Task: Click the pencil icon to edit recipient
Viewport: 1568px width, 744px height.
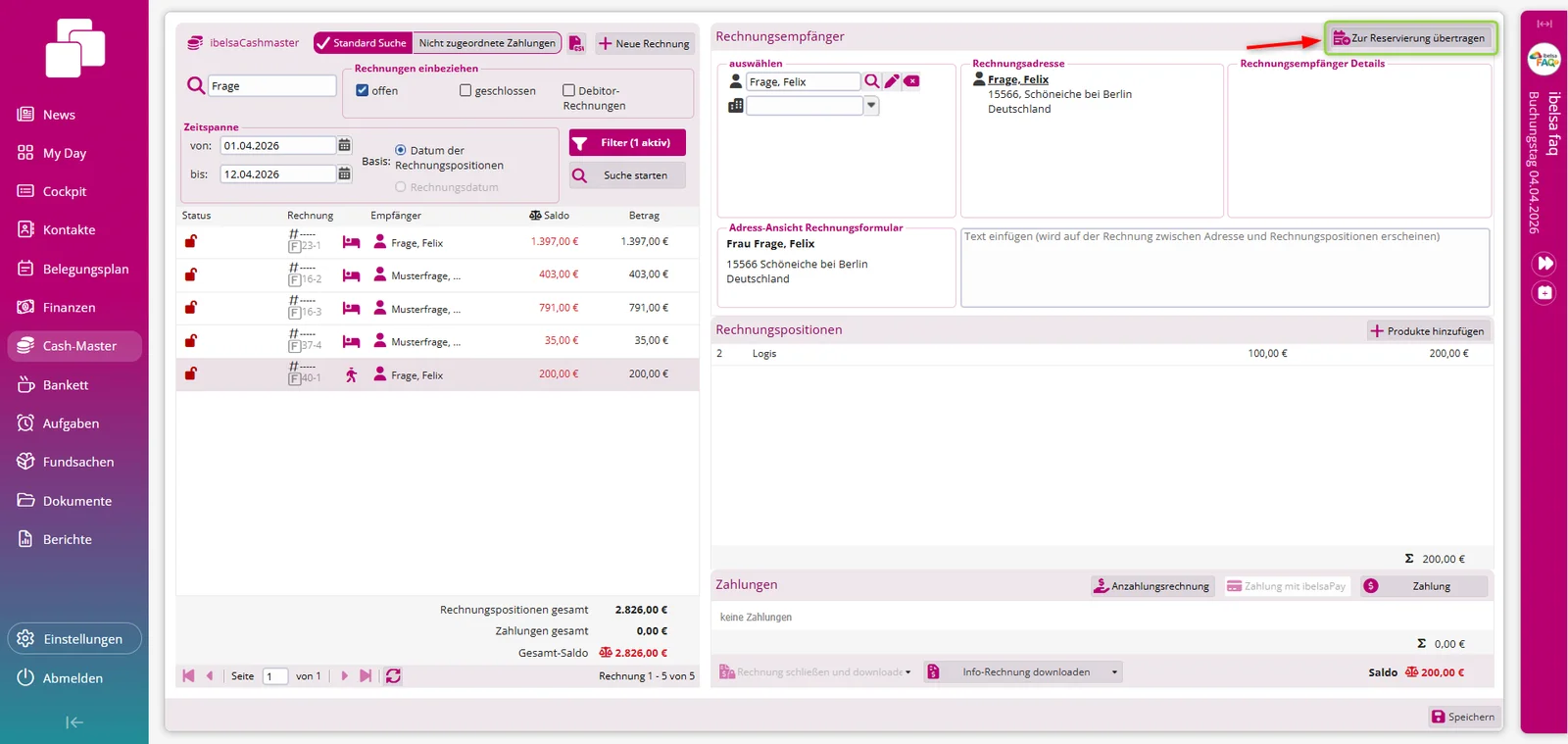Action: (892, 81)
